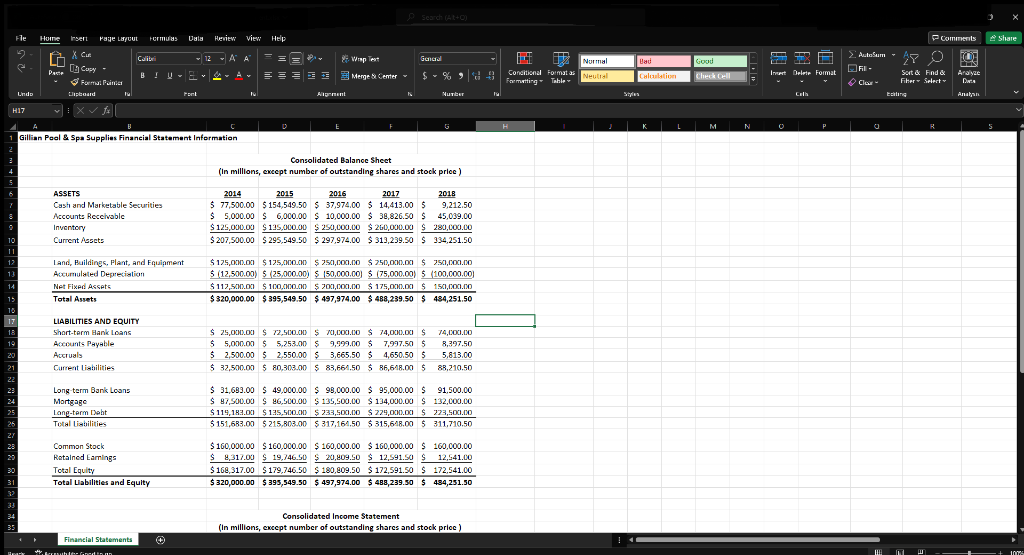Increase the cell indent

[325, 76]
